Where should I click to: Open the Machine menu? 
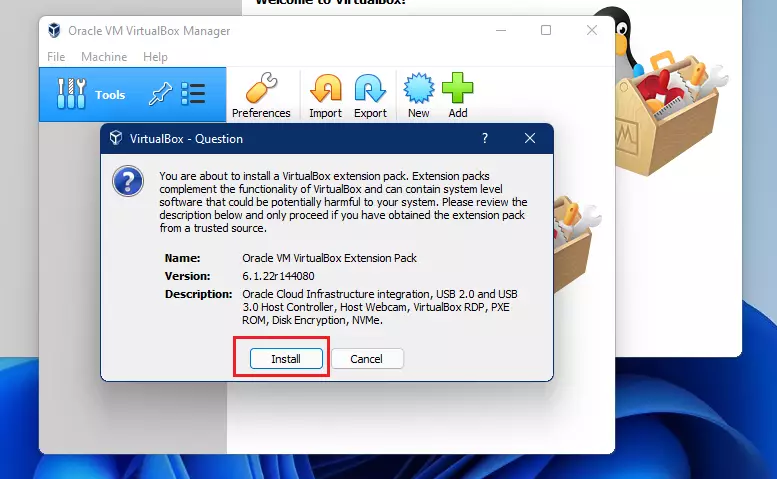click(104, 57)
